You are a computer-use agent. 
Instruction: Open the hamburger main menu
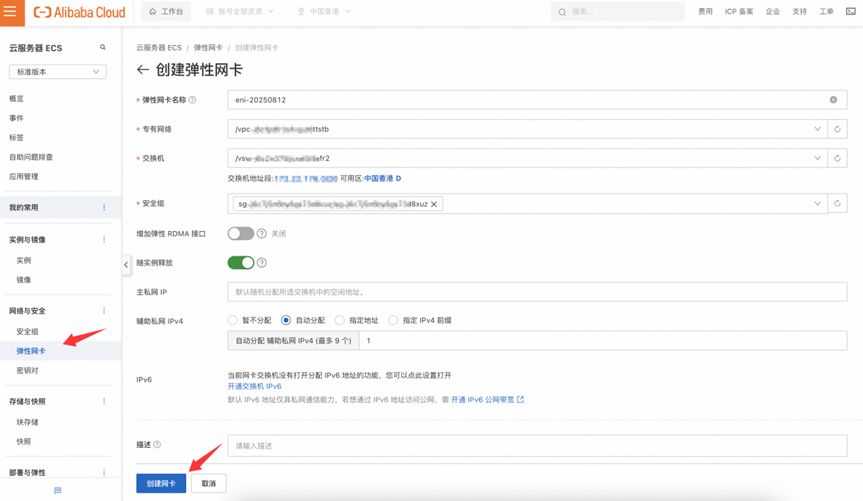(x=12, y=12)
